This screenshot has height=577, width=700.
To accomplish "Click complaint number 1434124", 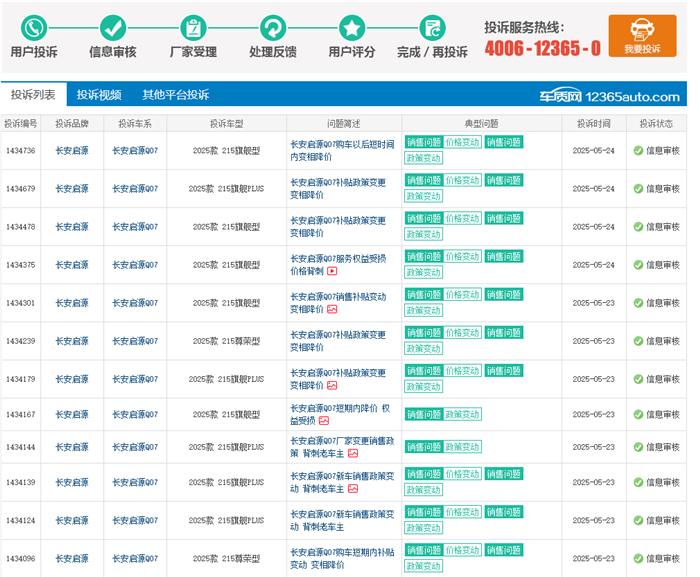I will tap(21, 520).
